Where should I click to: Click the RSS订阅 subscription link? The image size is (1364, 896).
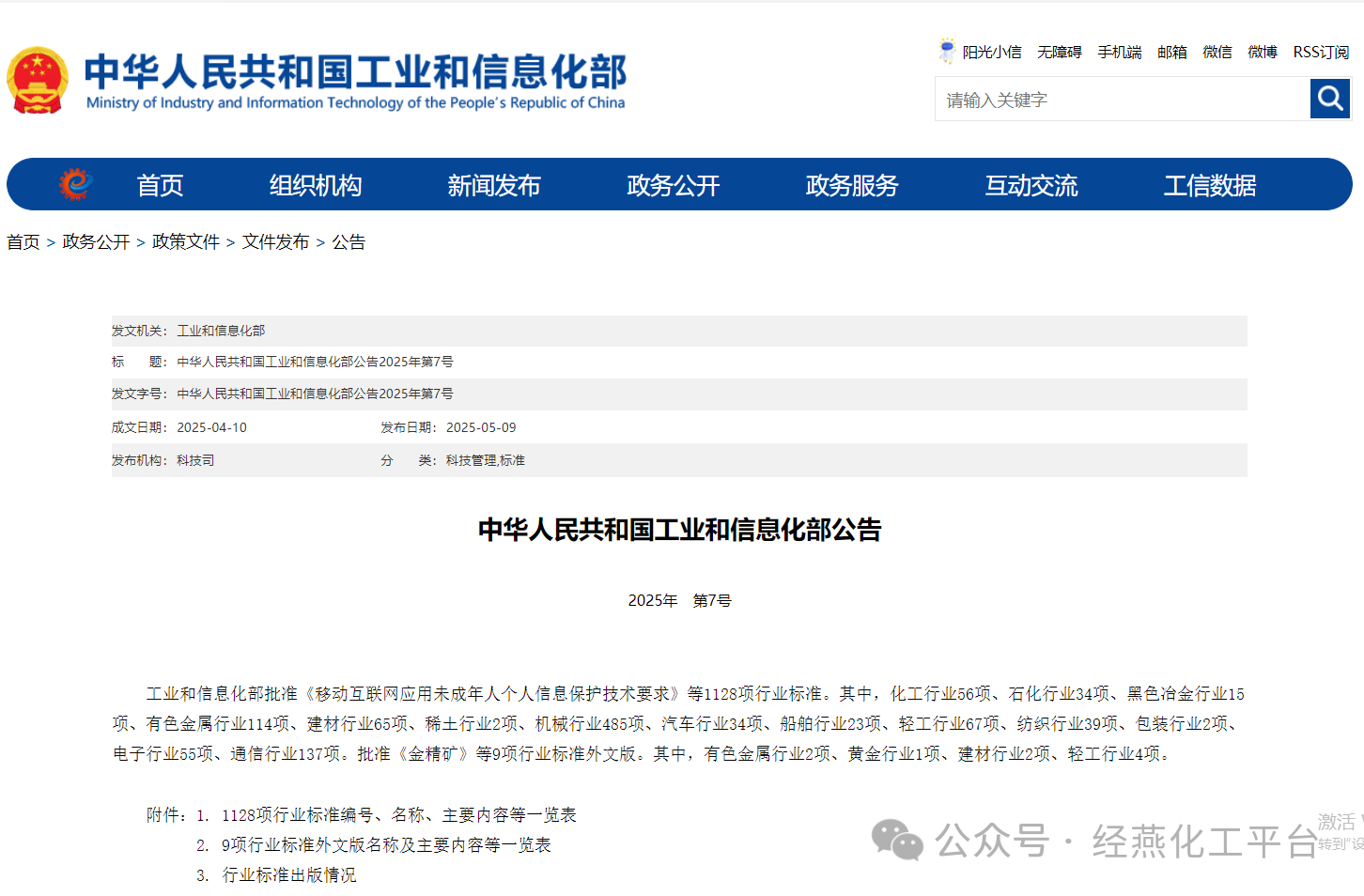click(x=1320, y=53)
